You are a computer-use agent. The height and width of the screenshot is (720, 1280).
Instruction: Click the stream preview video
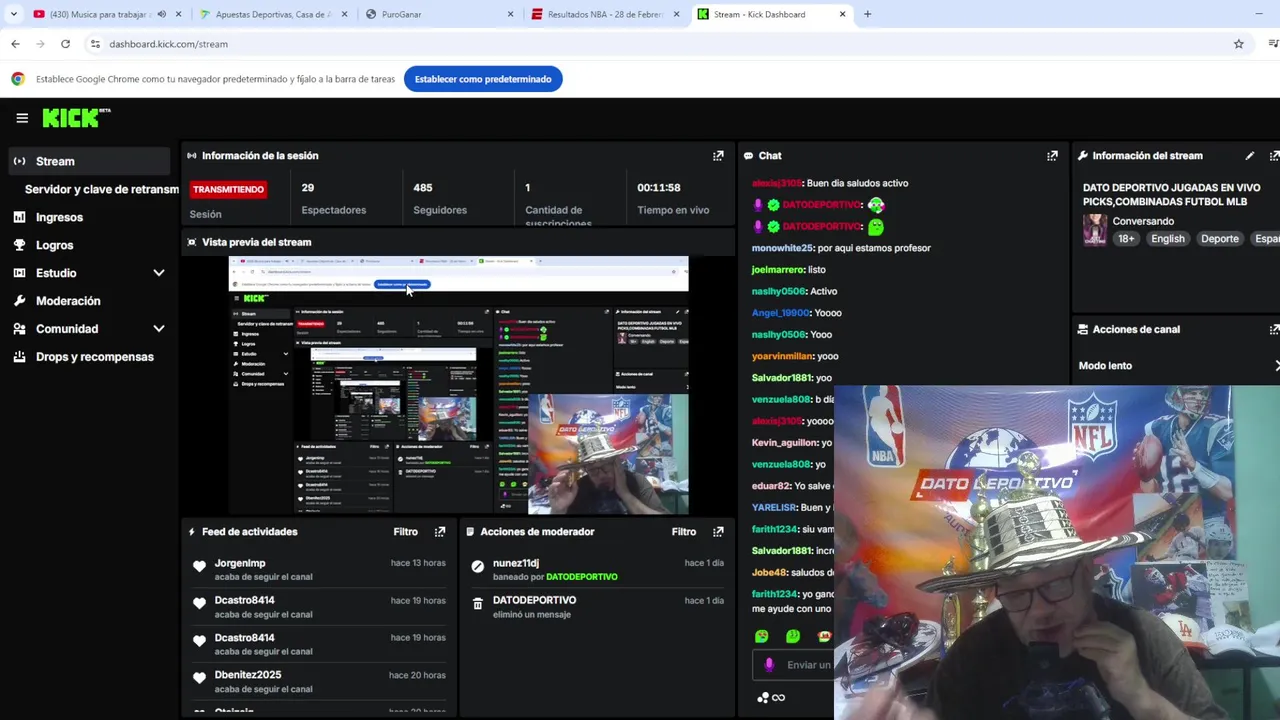tap(458, 385)
